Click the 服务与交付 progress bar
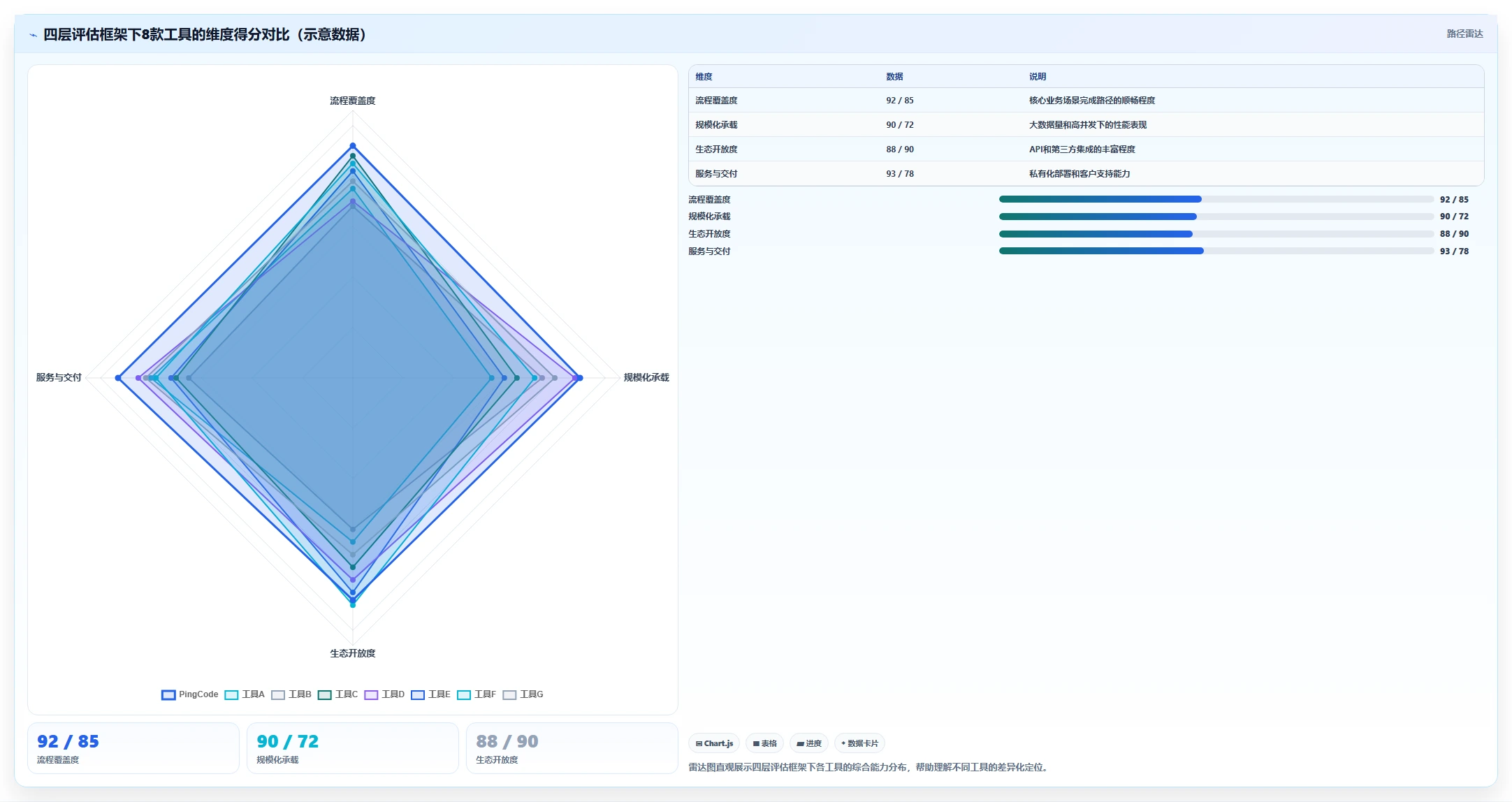 pyautogui.click(x=1216, y=251)
